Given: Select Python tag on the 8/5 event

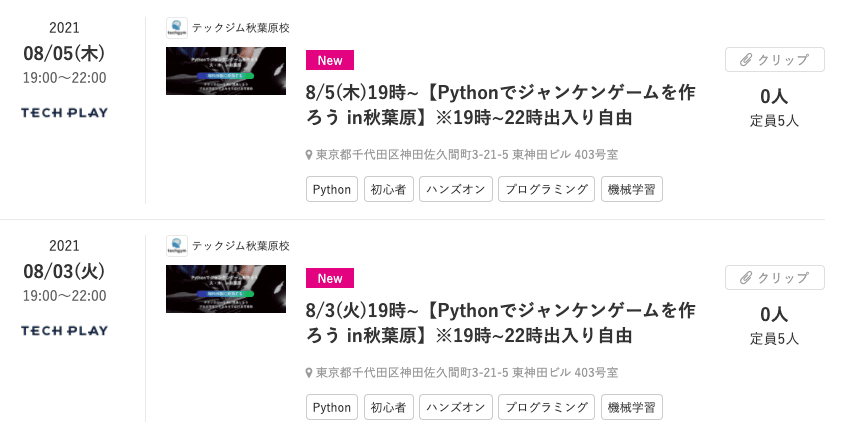Looking at the screenshot, I should [332, 189].
